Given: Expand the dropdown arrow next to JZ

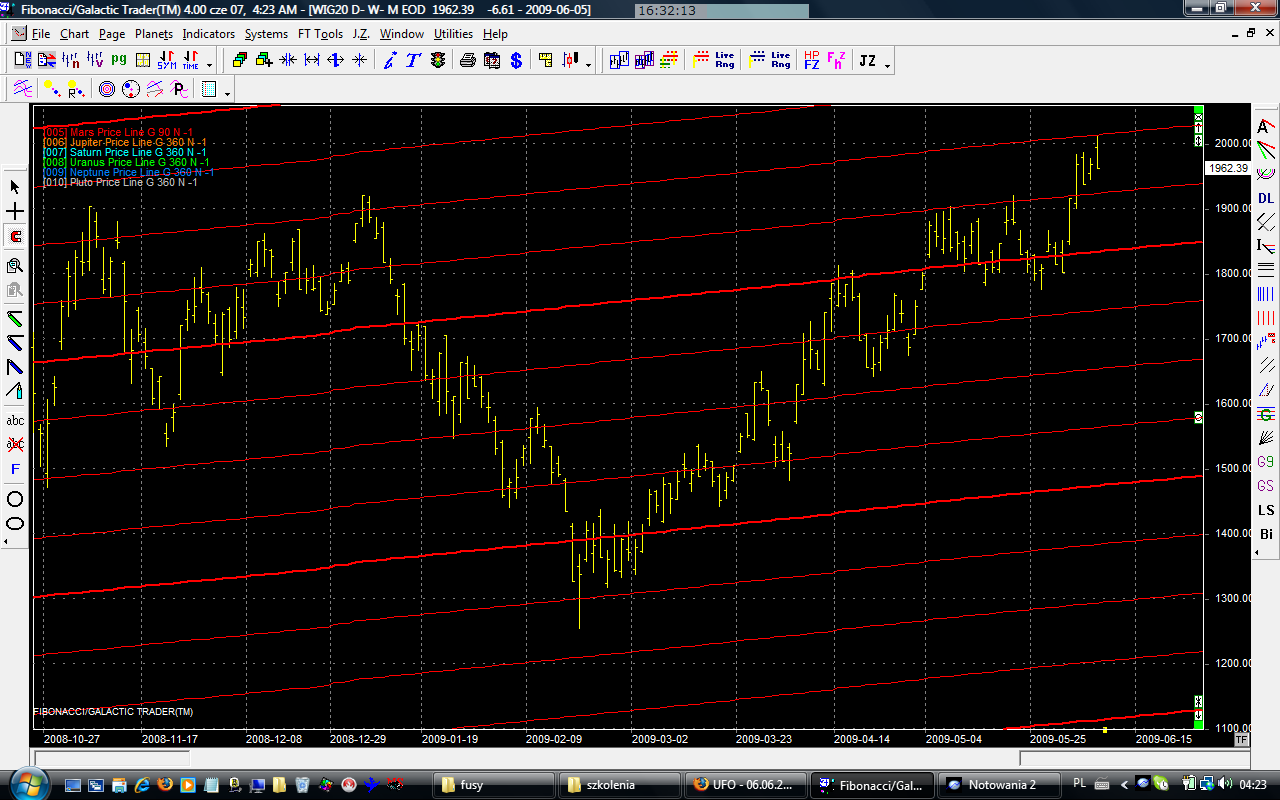Looking at the screenshot, I should pos(887,64).
